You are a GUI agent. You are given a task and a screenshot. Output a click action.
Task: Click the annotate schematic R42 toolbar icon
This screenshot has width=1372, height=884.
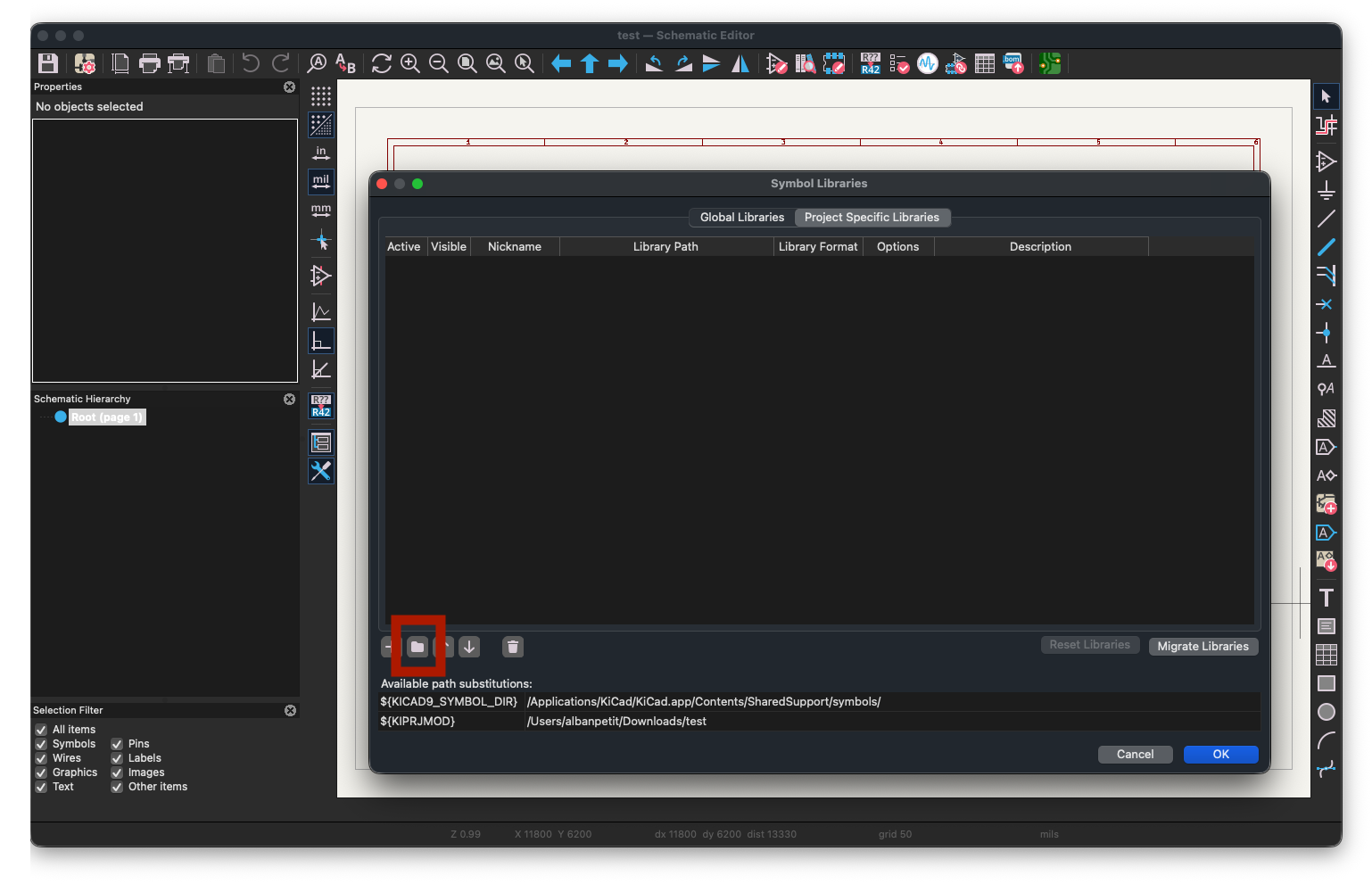click(871, 63)
